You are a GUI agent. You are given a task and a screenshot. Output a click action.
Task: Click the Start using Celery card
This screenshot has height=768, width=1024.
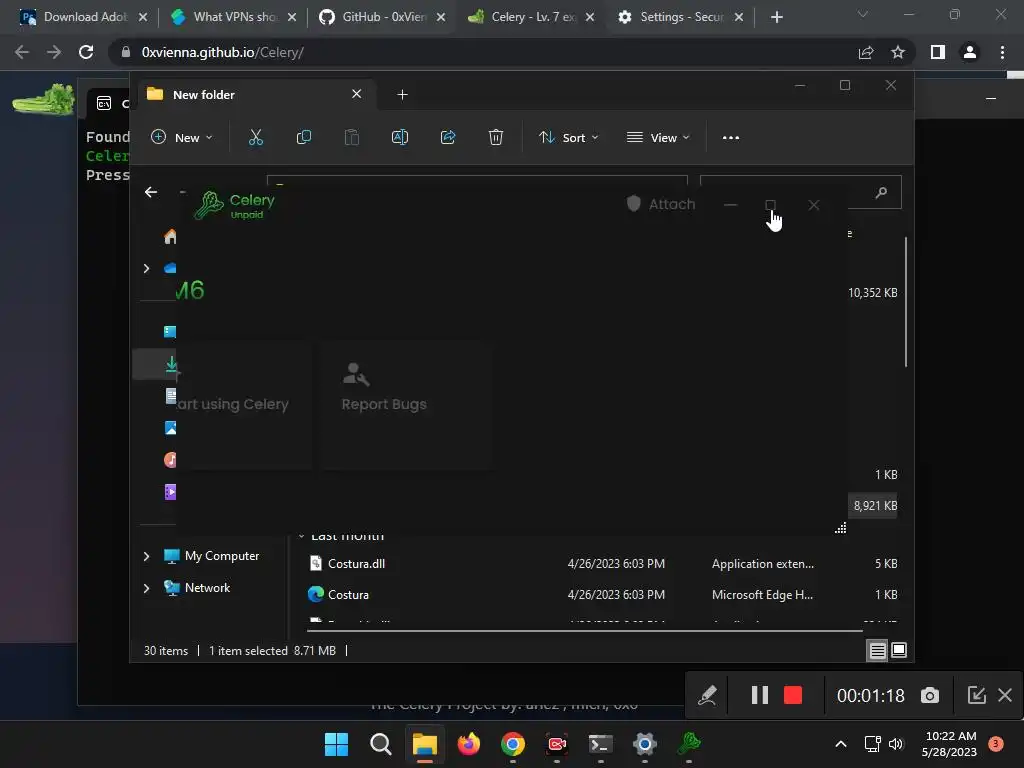pyautogui.click(x=243, y=404)
